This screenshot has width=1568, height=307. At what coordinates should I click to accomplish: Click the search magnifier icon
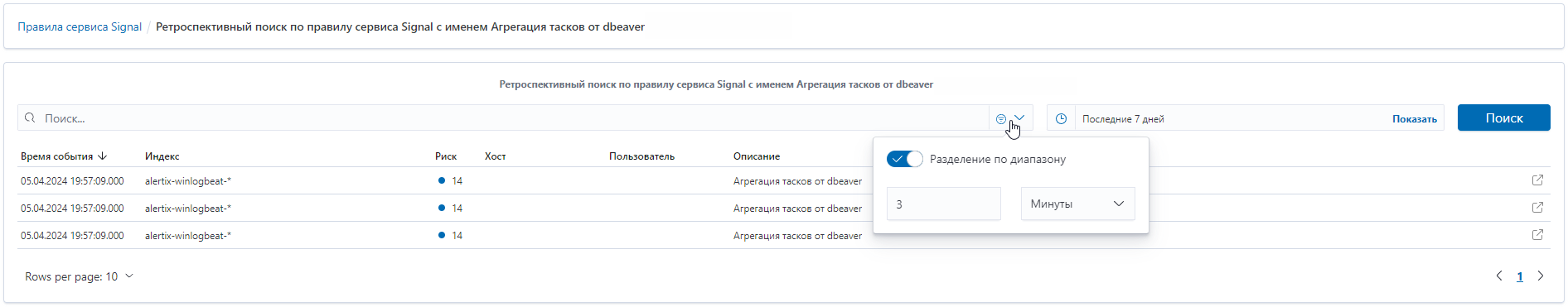coord(30,118)
